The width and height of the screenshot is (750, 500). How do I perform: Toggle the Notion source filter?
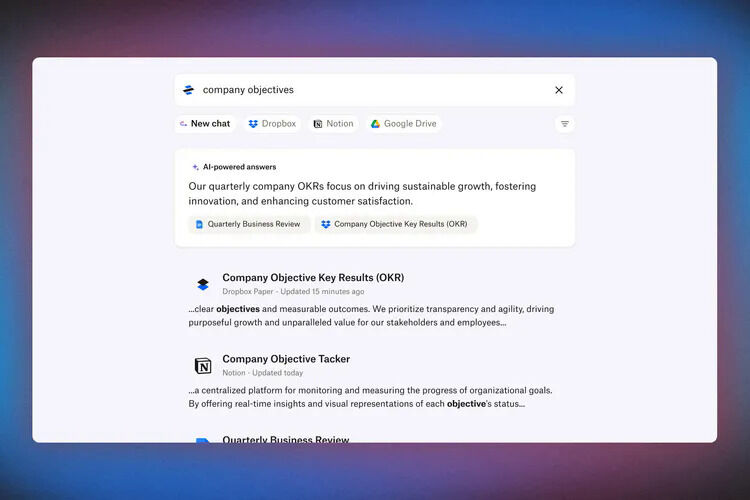pos(333,124)
